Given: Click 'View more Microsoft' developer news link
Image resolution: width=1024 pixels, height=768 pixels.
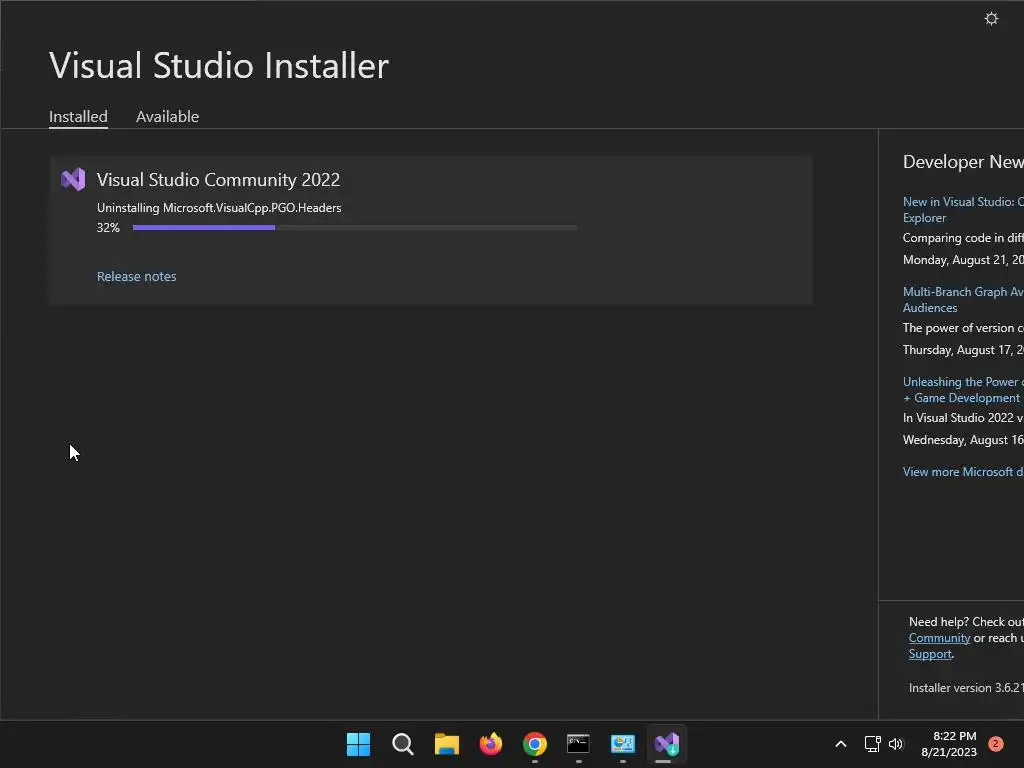Looking at the screenshot, I should [963, 472].
